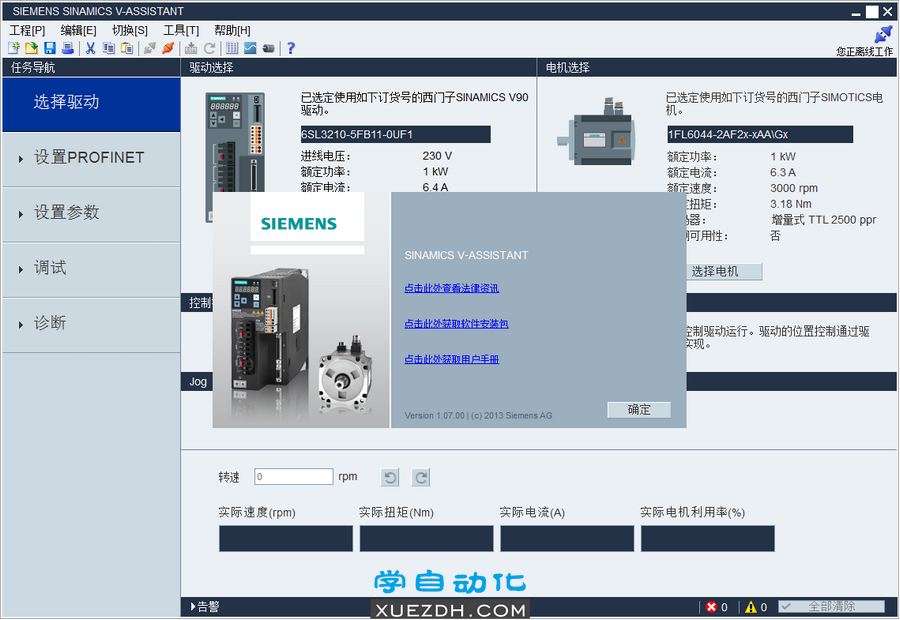Click the 3.18 Nm rated torque value
Screen dimensions: 900x620
791,204
